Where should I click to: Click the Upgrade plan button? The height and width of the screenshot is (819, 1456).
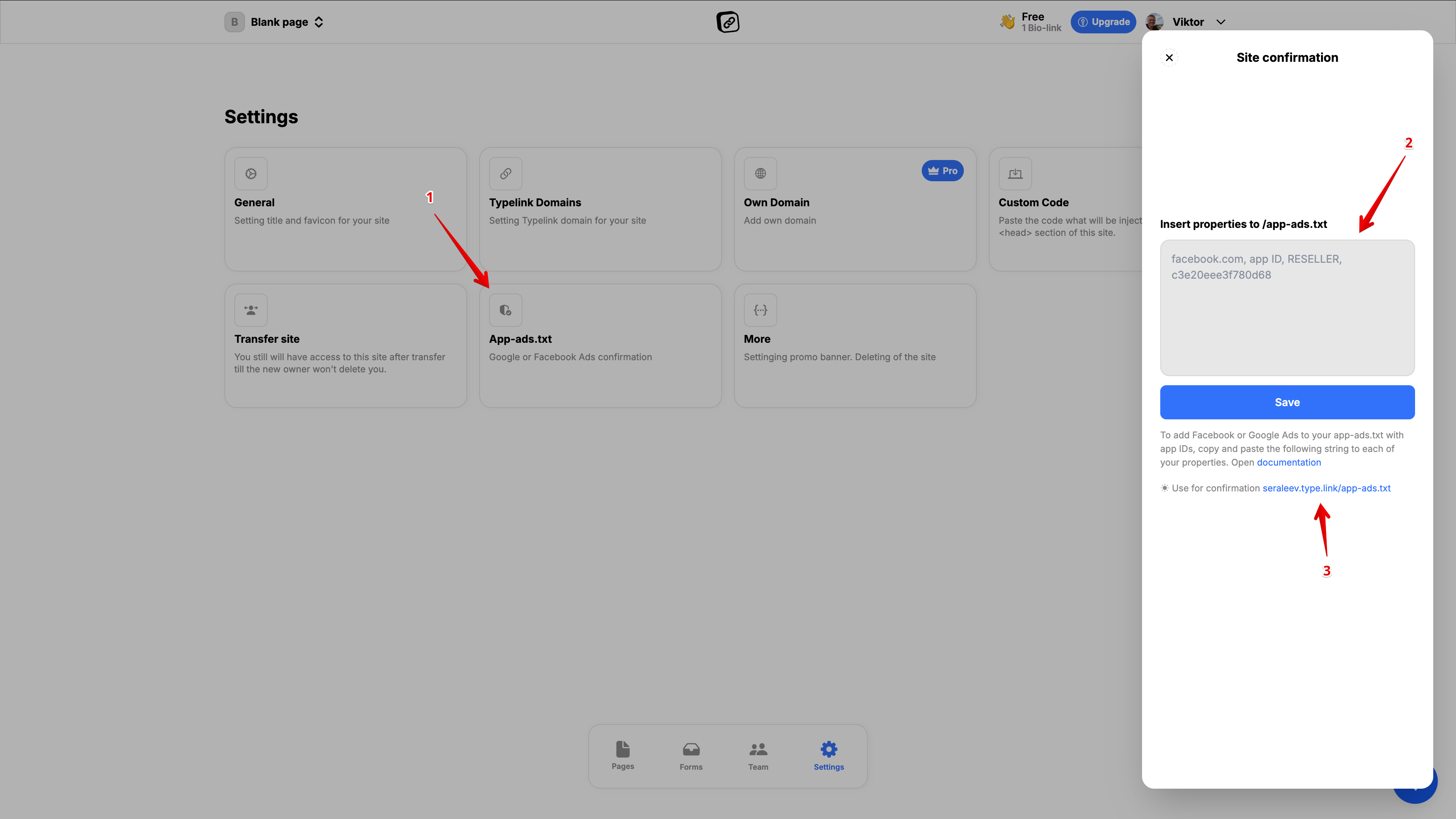1103,22
